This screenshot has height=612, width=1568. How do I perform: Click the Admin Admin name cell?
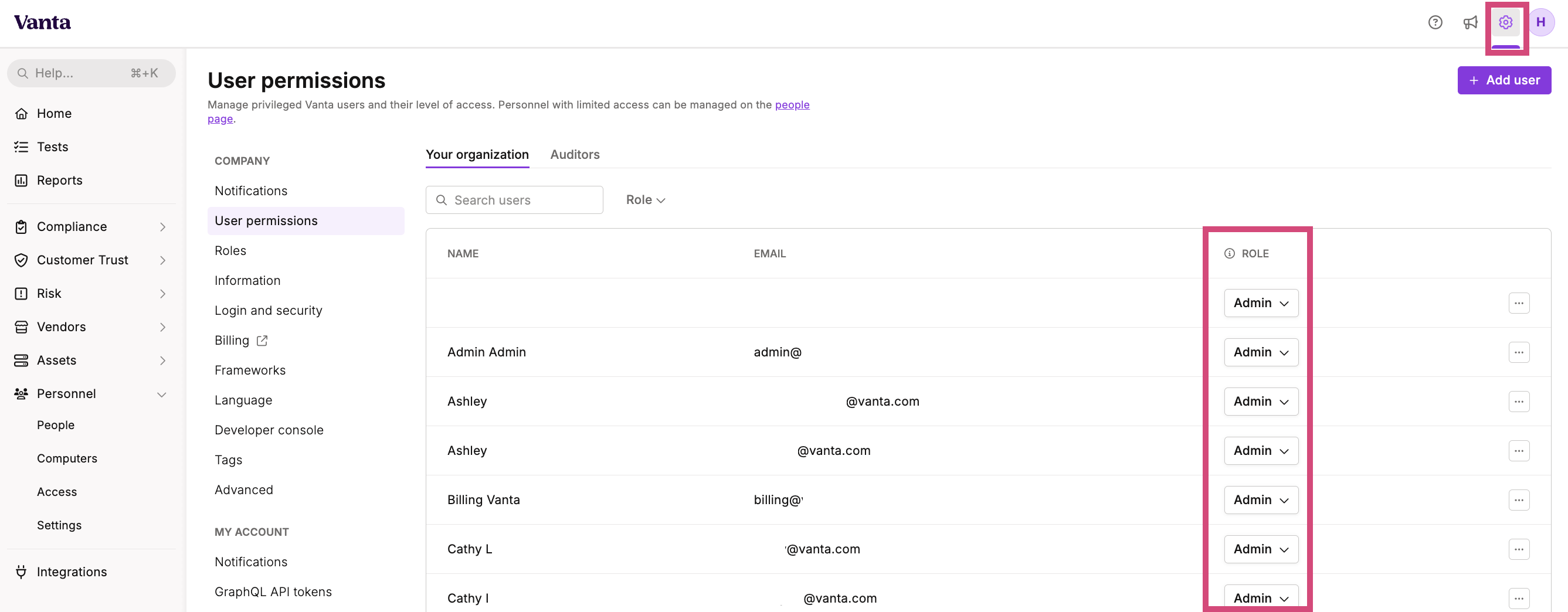coord(486,352)
